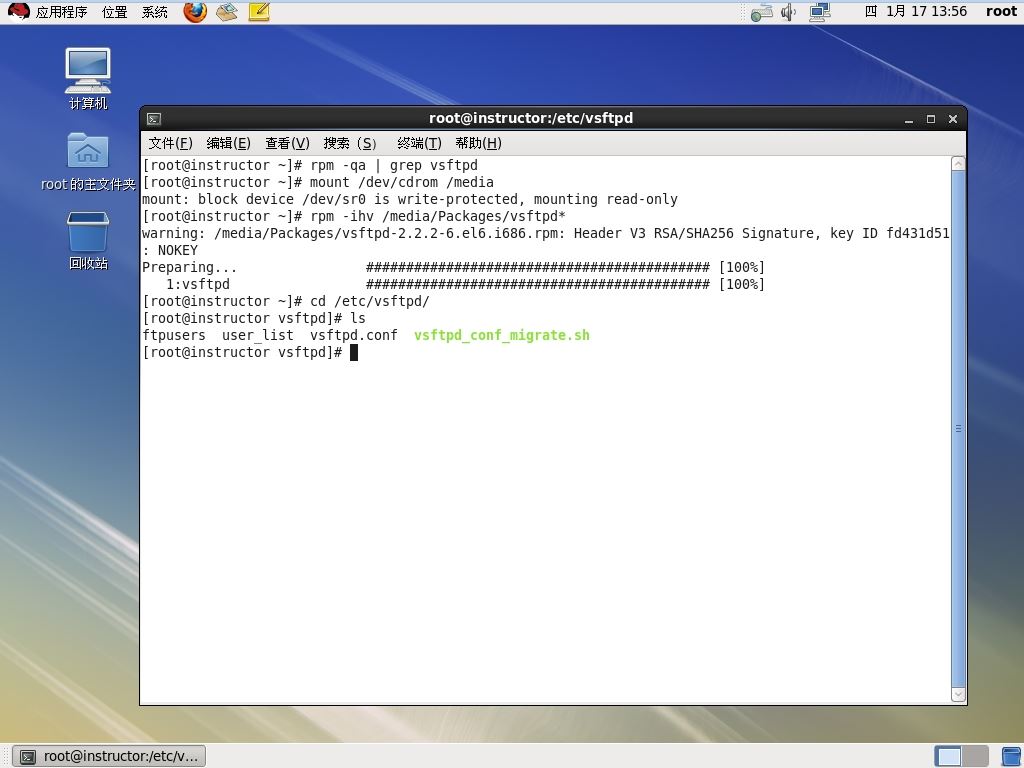Close the terminal window
Viewport: 1024px width, 768px height.
tap(953, 119)
